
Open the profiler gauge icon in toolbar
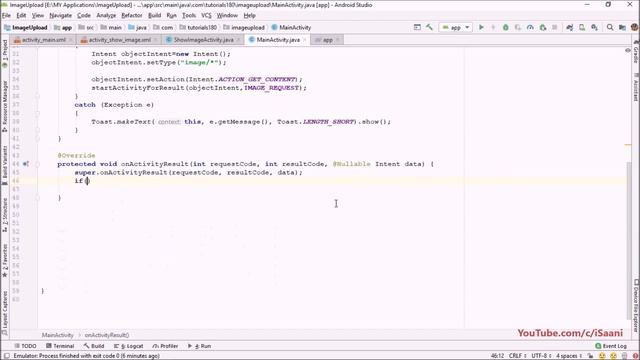pos(530,27)
